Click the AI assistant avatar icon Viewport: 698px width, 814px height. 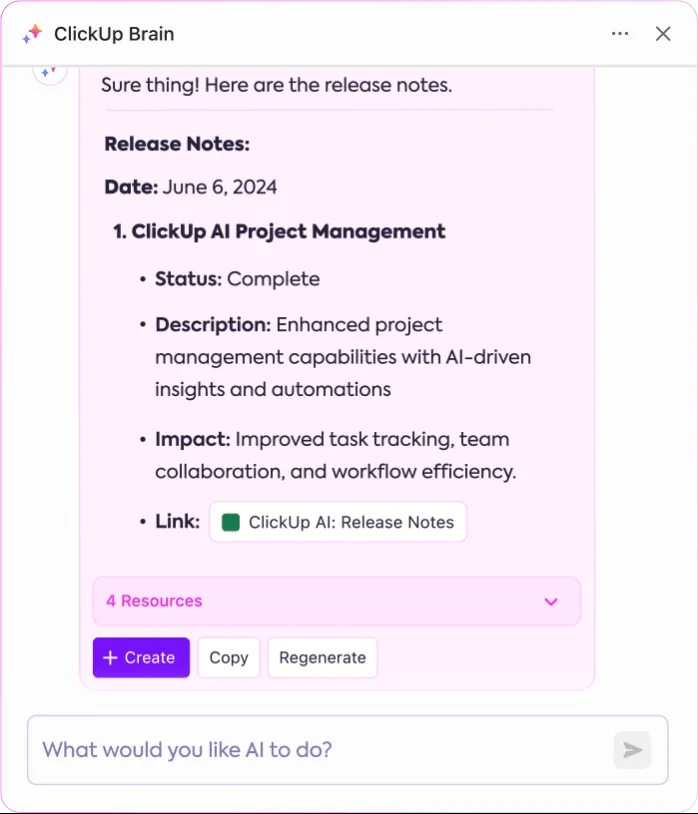50,72
